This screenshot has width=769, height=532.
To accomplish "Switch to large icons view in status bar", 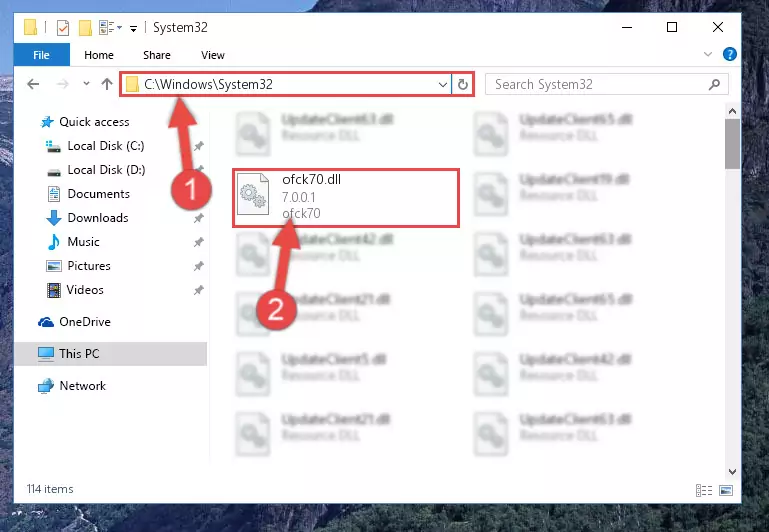I will tap(726, 490).
